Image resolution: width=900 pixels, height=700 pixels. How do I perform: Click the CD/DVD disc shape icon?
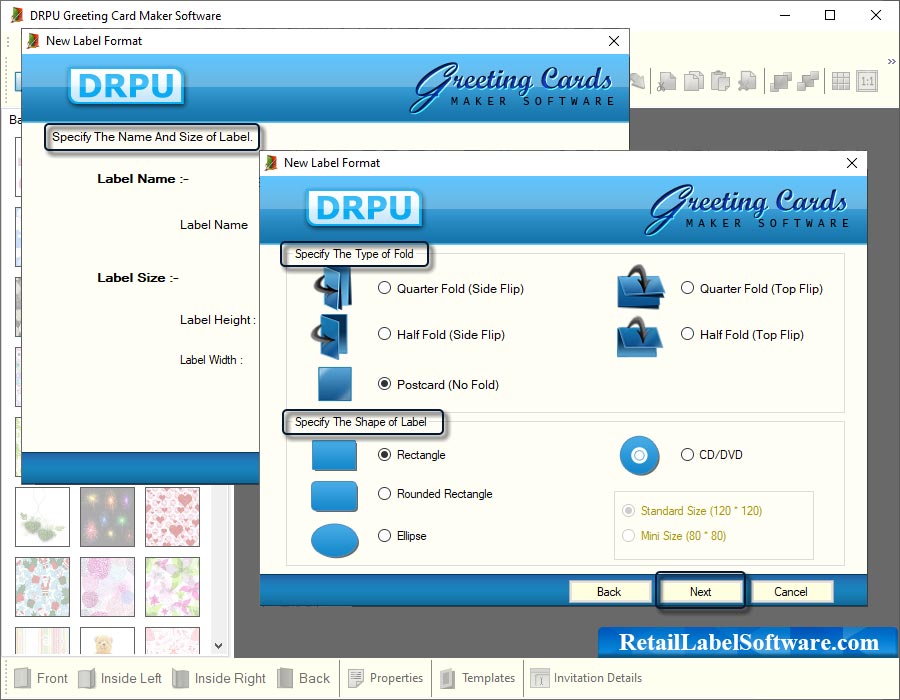tap(640, 456)
